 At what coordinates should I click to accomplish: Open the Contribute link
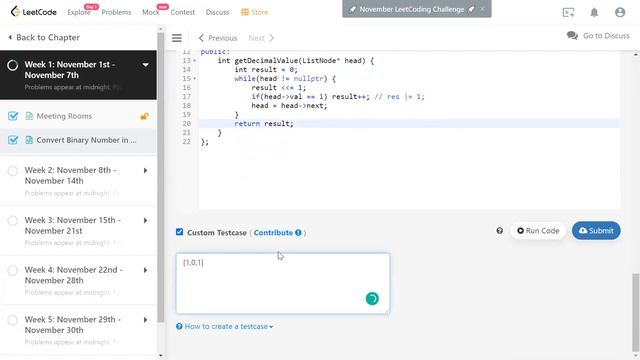pos(273,233)
